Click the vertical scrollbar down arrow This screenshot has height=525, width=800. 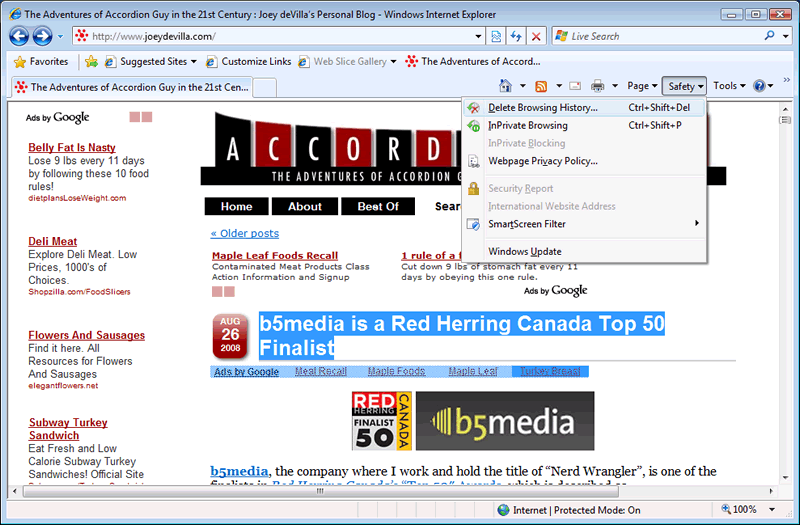click(x=785, y=478)
